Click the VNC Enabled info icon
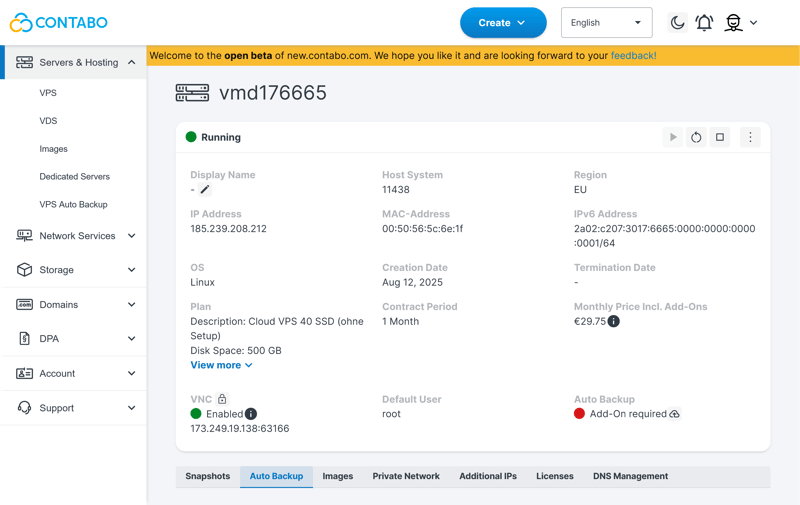 (x=251, y=414)
